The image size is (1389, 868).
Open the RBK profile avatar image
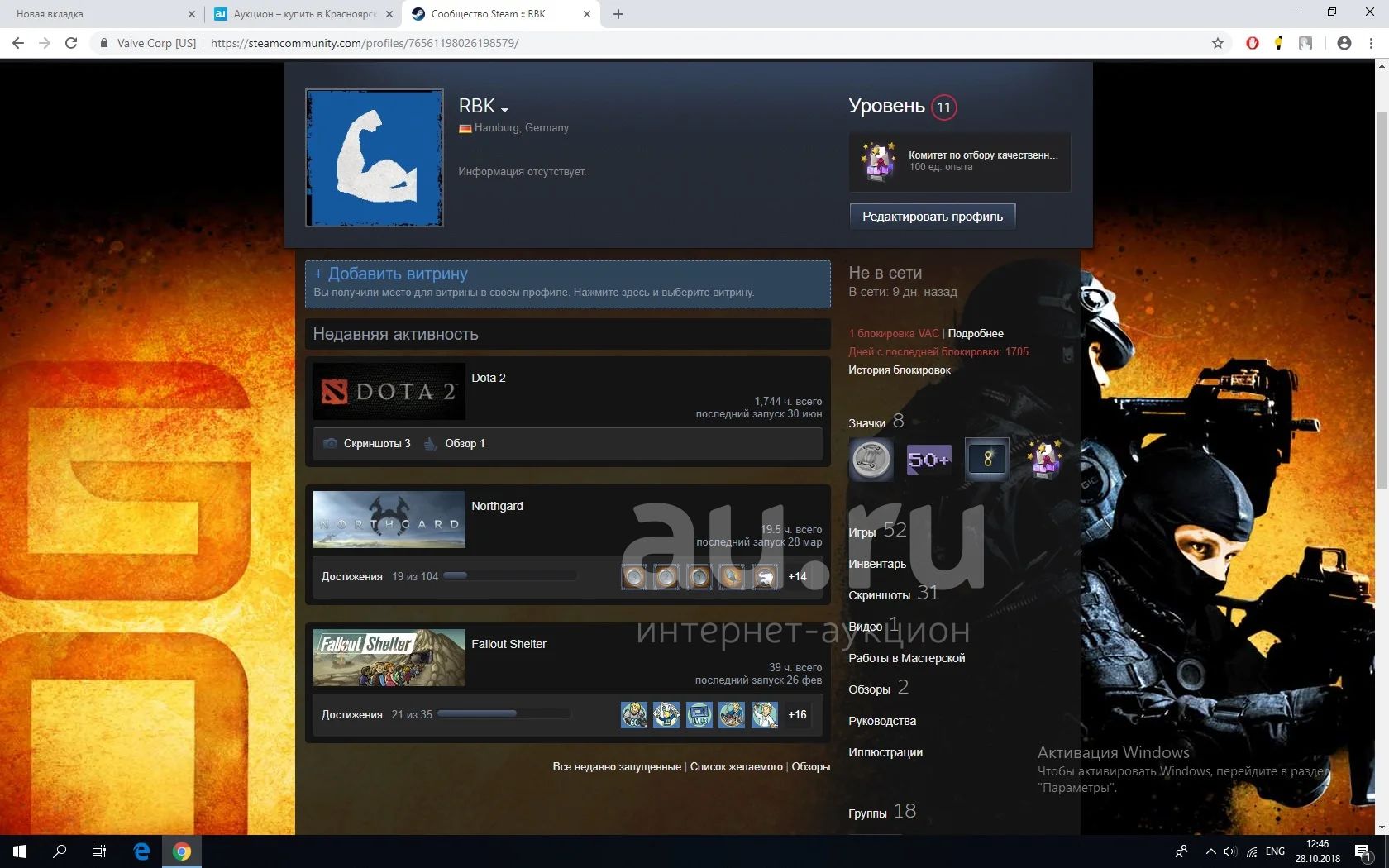[375, 158]
